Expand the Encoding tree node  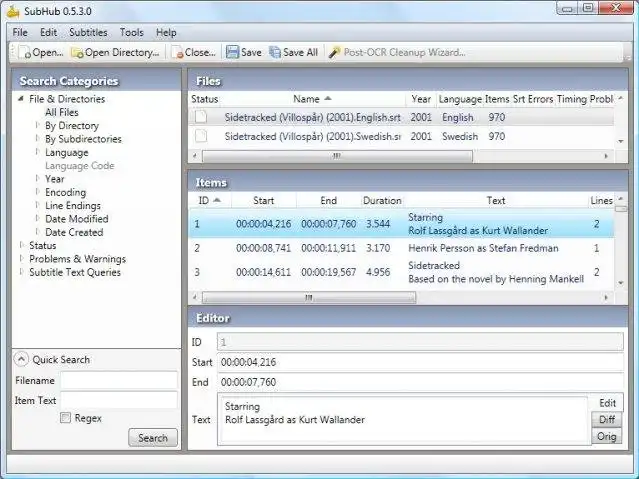pos(37,192)
